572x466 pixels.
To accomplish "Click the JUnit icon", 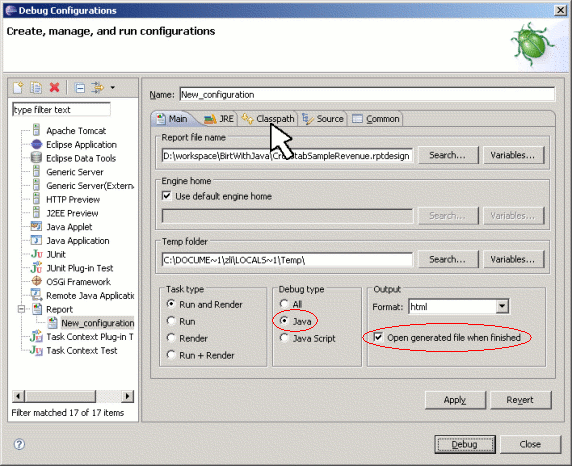I will coord(36,254).
